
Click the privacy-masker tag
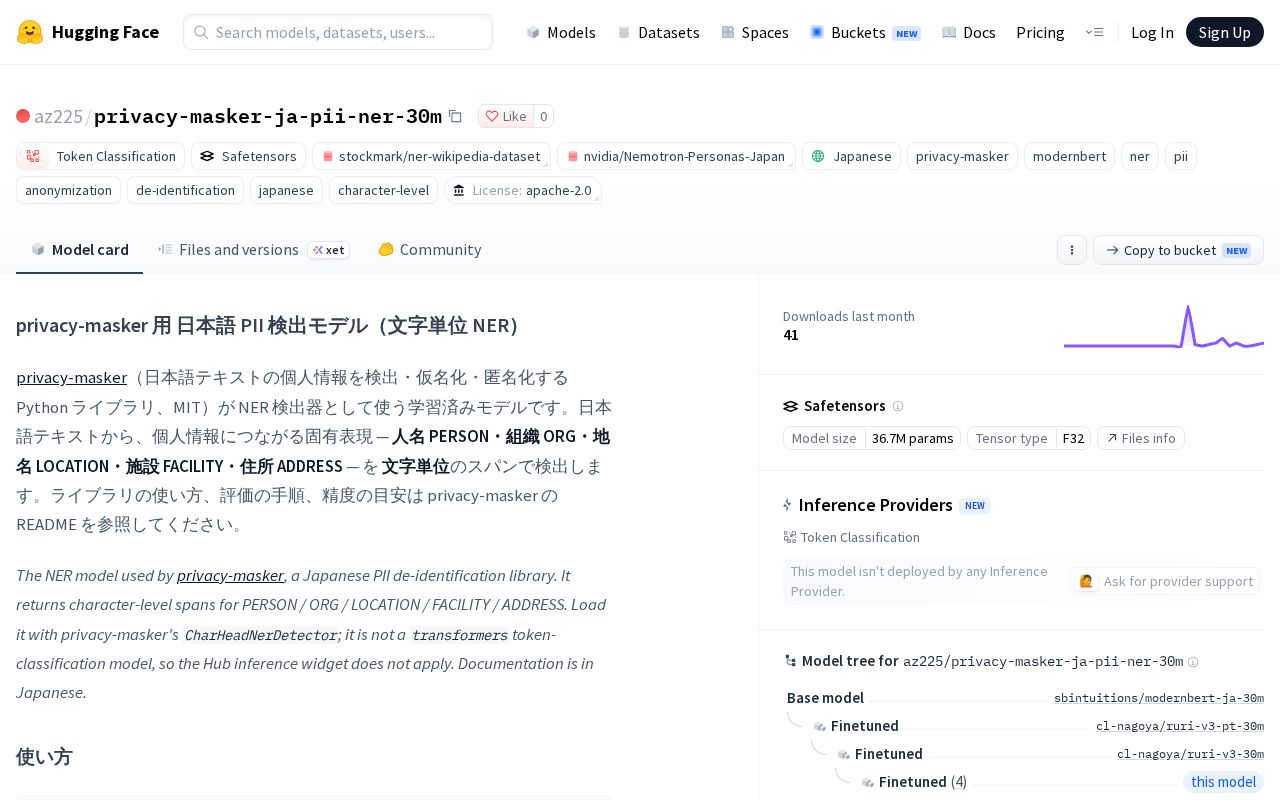[x=962, y=156]
